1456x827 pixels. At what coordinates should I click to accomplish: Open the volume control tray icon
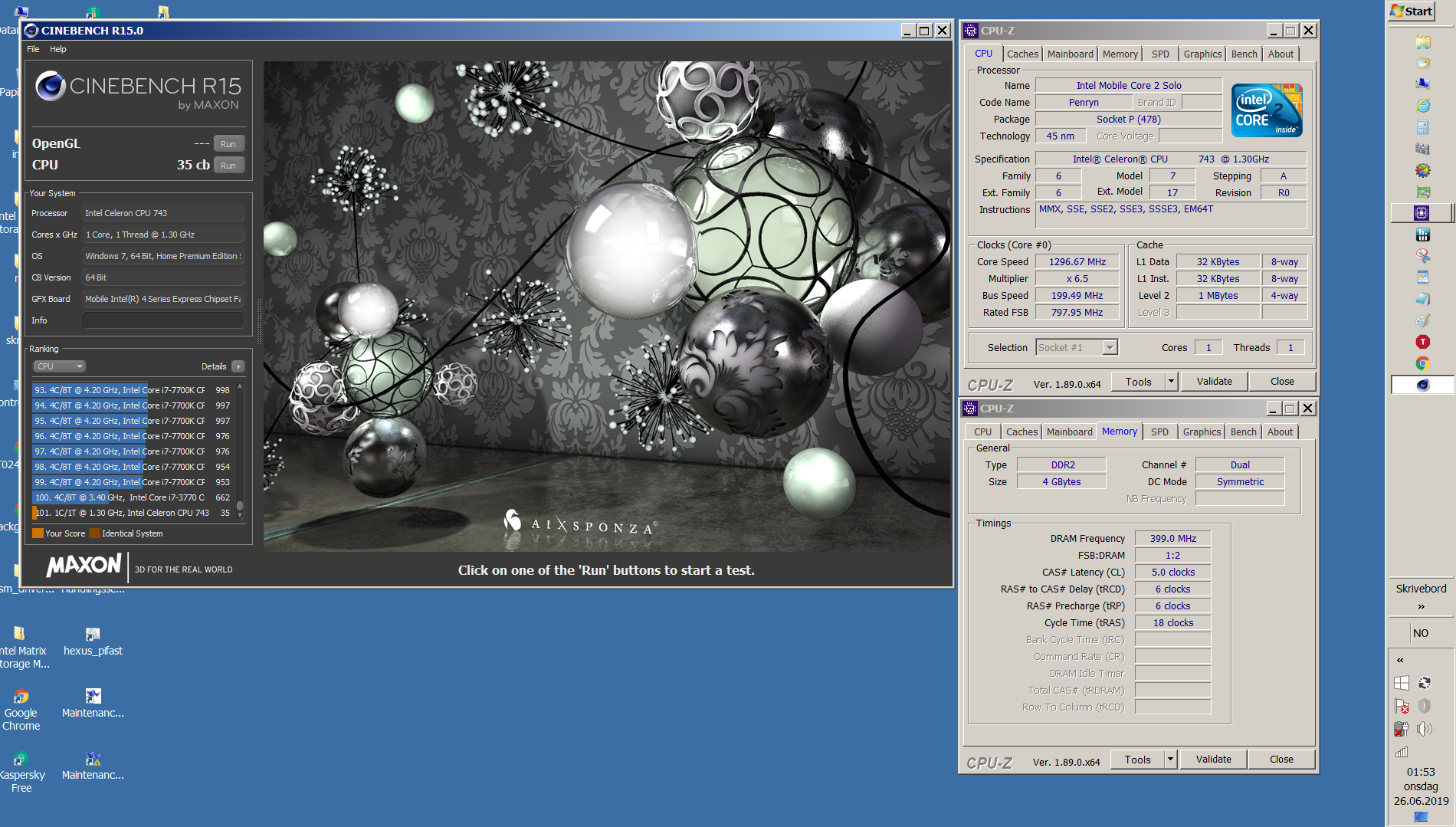(1425, 729)
